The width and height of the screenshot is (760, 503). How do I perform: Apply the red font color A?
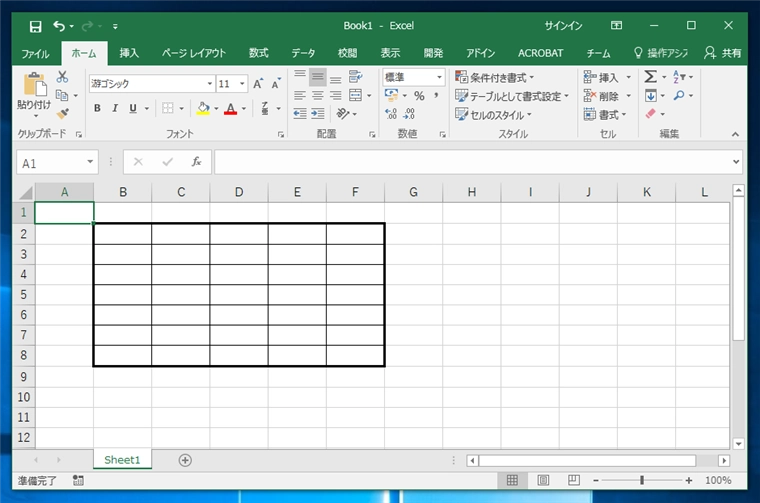[x=231, y=109]
